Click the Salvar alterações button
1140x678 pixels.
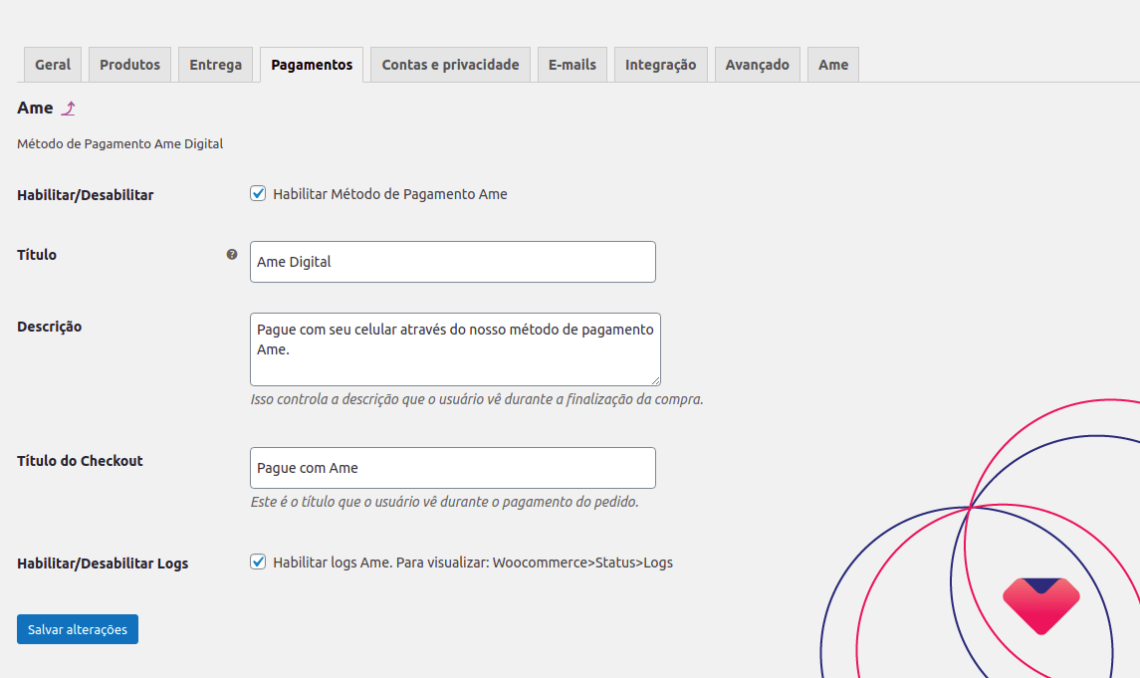77,629
